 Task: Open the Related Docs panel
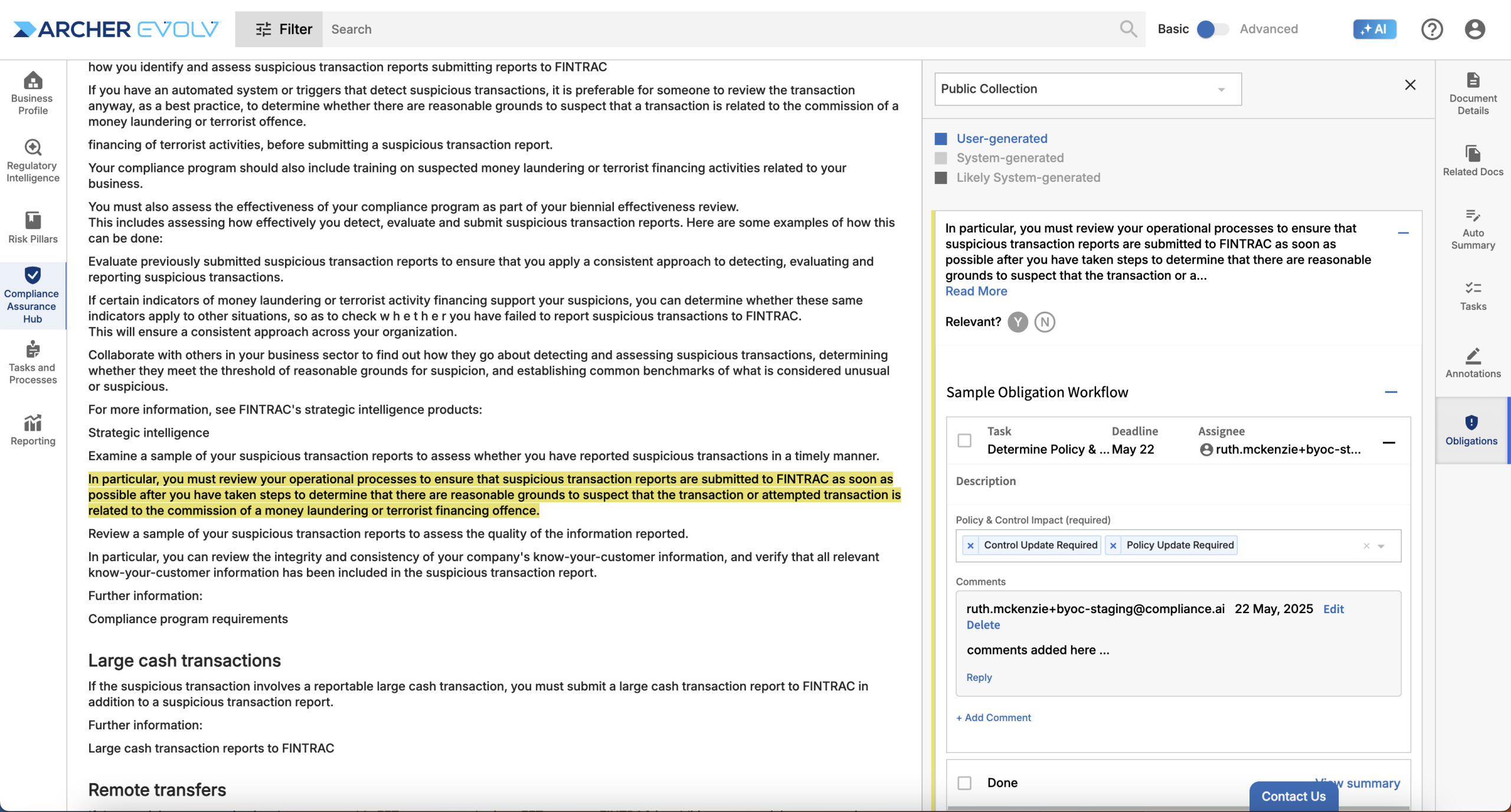1473,161
